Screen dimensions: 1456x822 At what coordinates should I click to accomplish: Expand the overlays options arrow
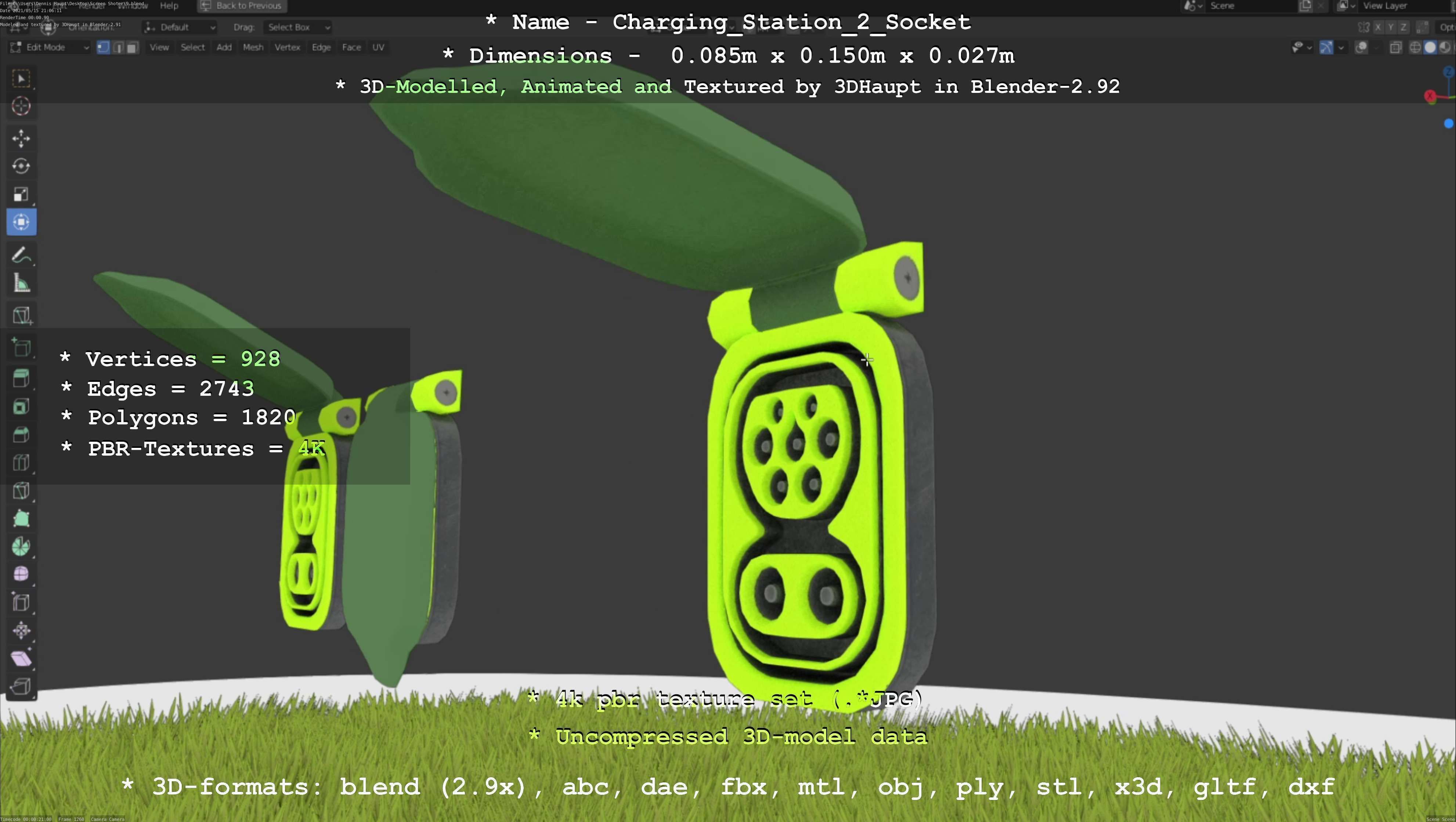tap(1376, 47)
